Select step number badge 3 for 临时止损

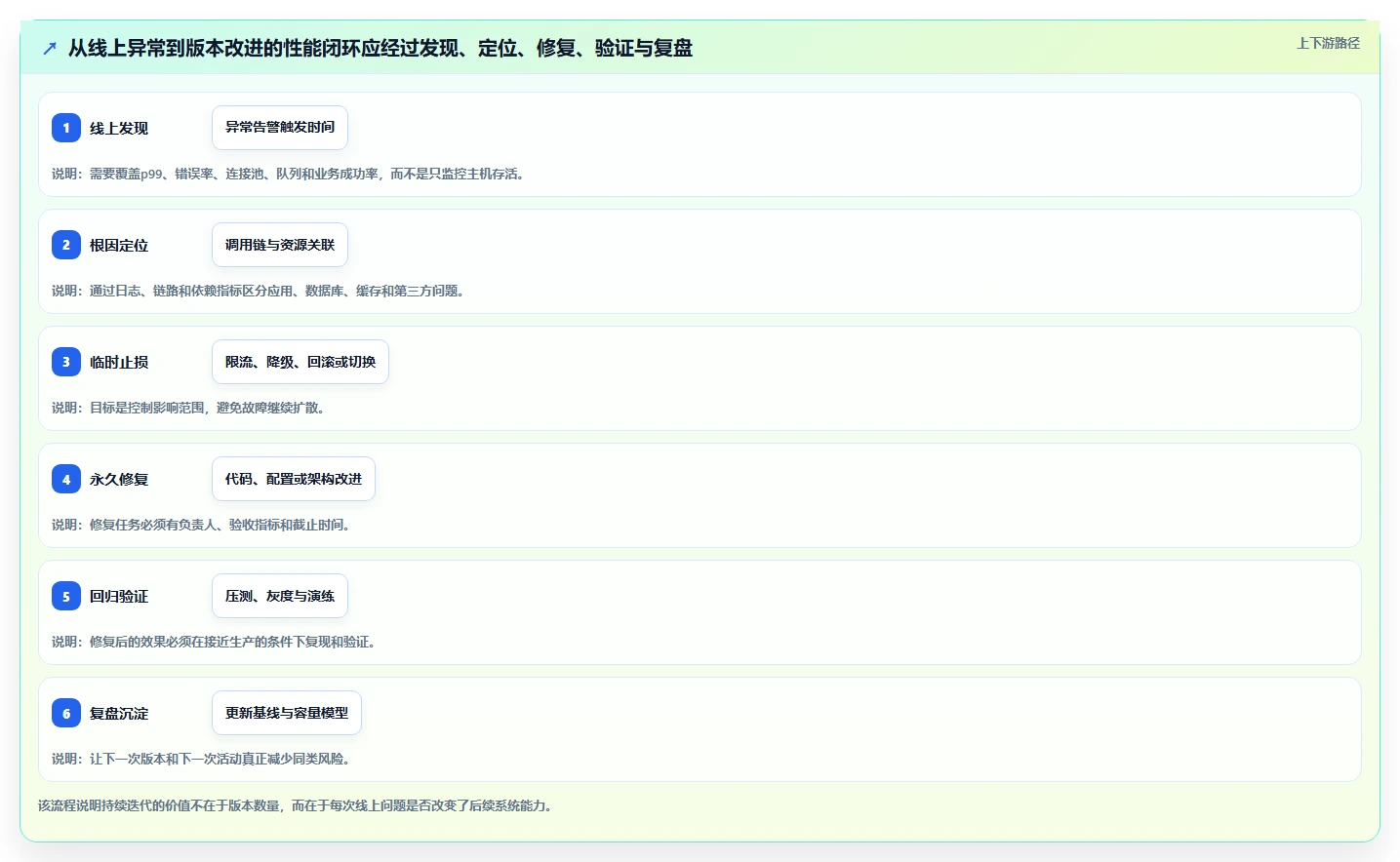coord(66,362)
